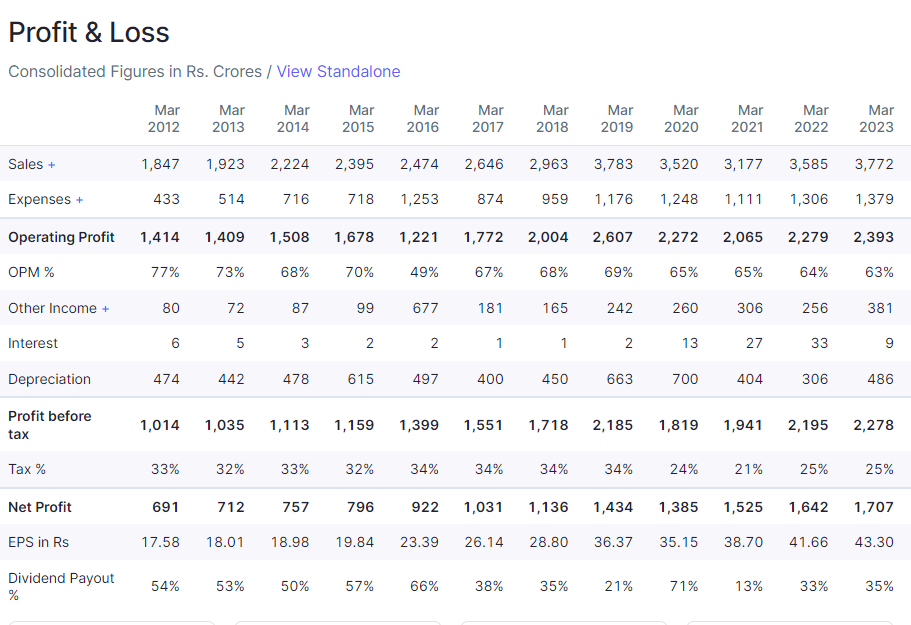
Task: Click the View Standalone link
Action: pyautogui.click(x=338, y=72)
